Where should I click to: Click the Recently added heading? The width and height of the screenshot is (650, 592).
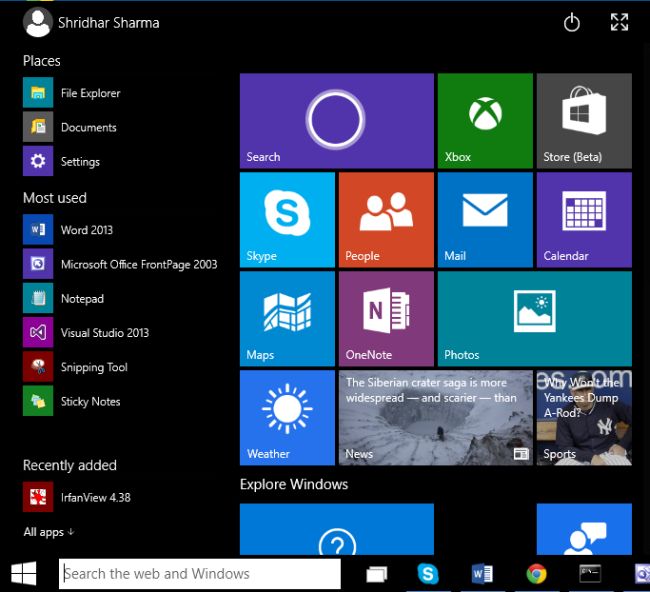pyautogui.click(x=70, y=465)
